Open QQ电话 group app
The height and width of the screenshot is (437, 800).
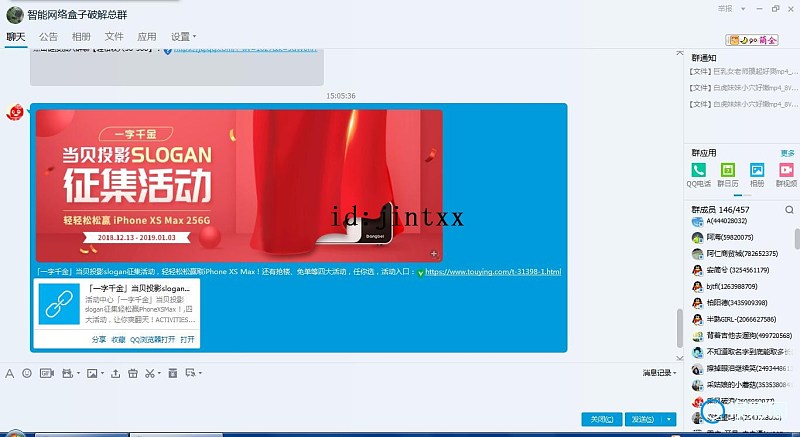tap(698, 175)
